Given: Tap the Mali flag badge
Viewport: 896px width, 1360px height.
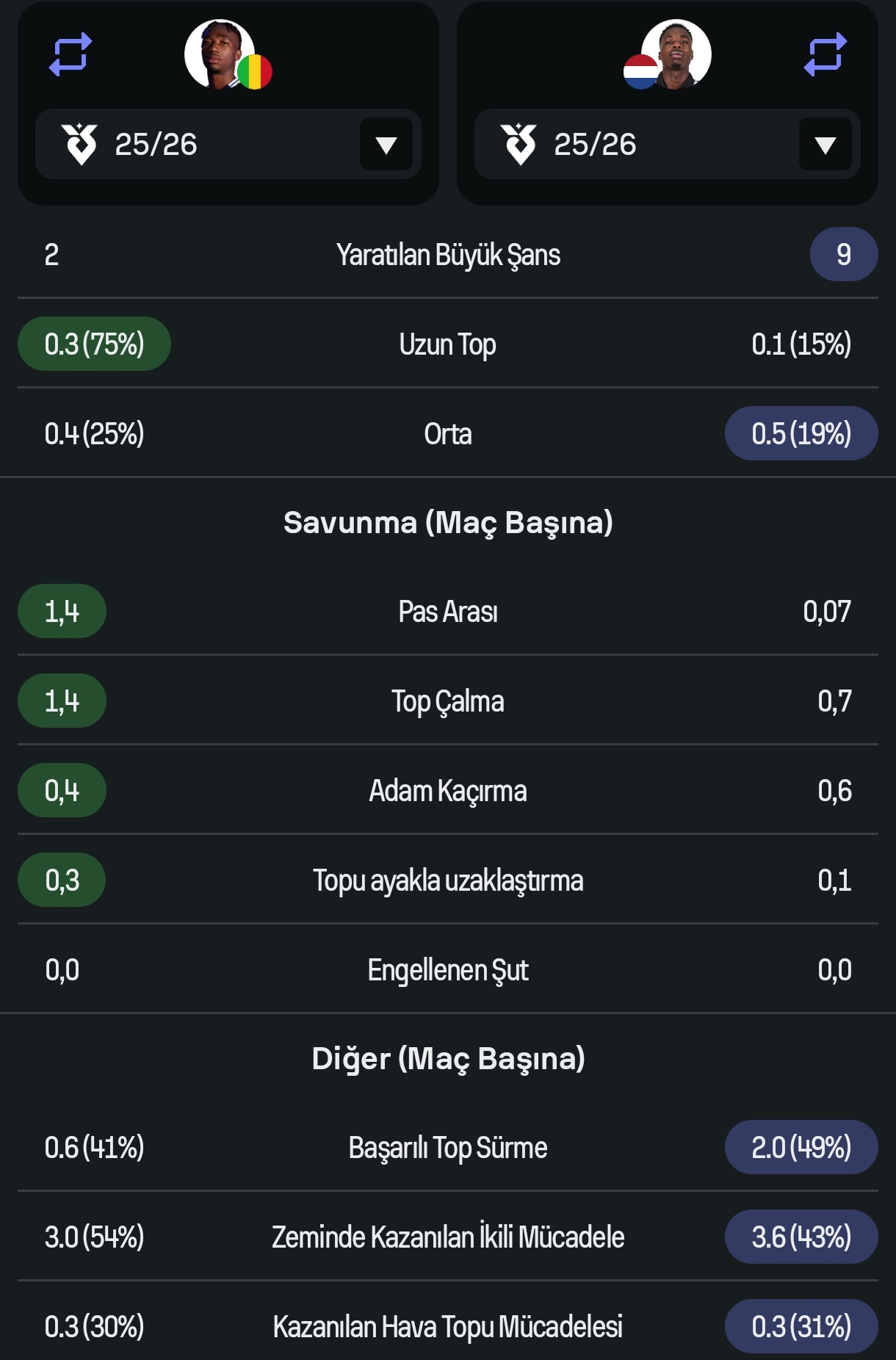Looking at the screenshot, I should tap(255, 72).
